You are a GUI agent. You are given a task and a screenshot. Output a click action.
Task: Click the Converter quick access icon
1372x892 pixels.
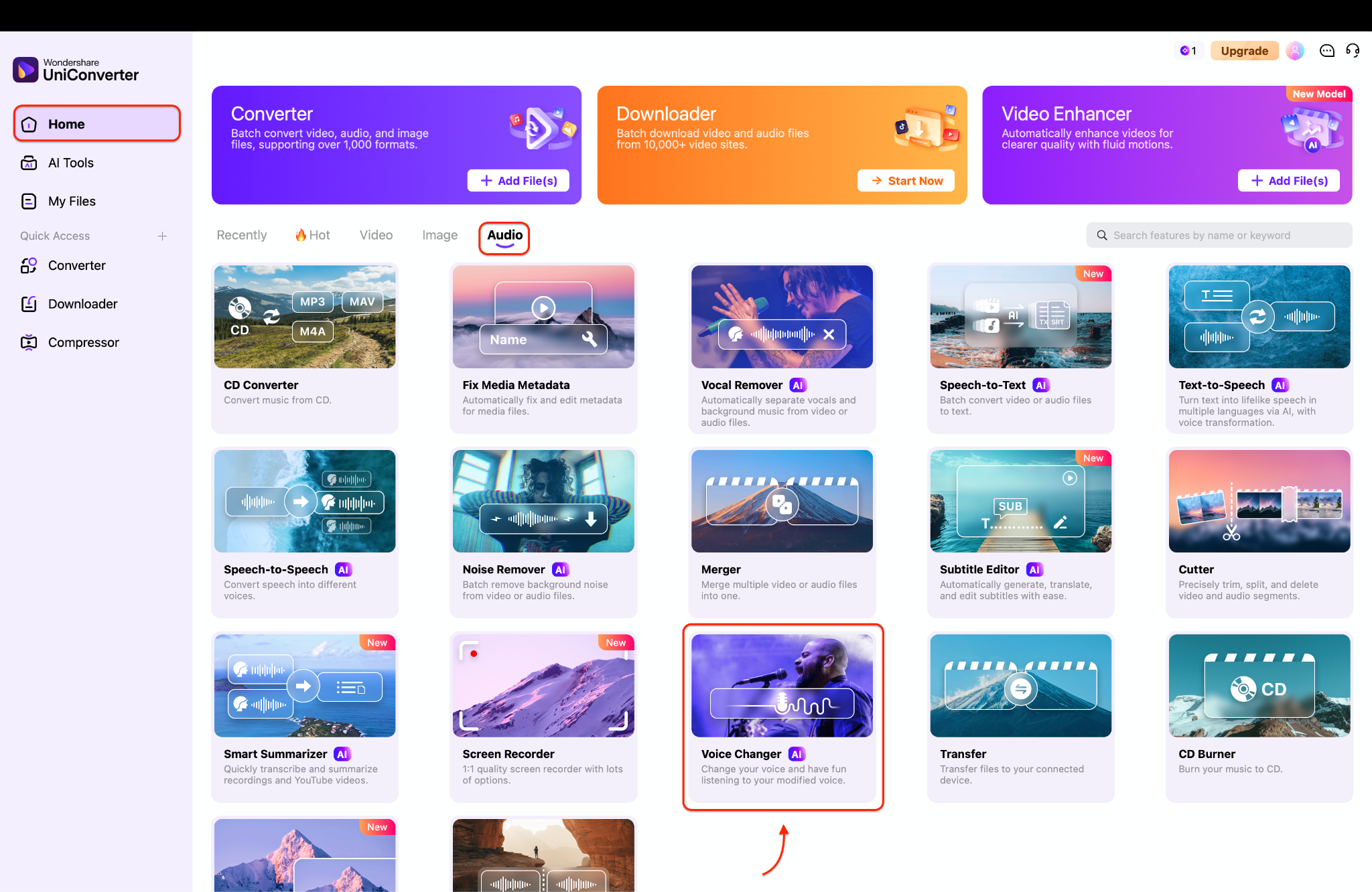click(x=29, y=265)
